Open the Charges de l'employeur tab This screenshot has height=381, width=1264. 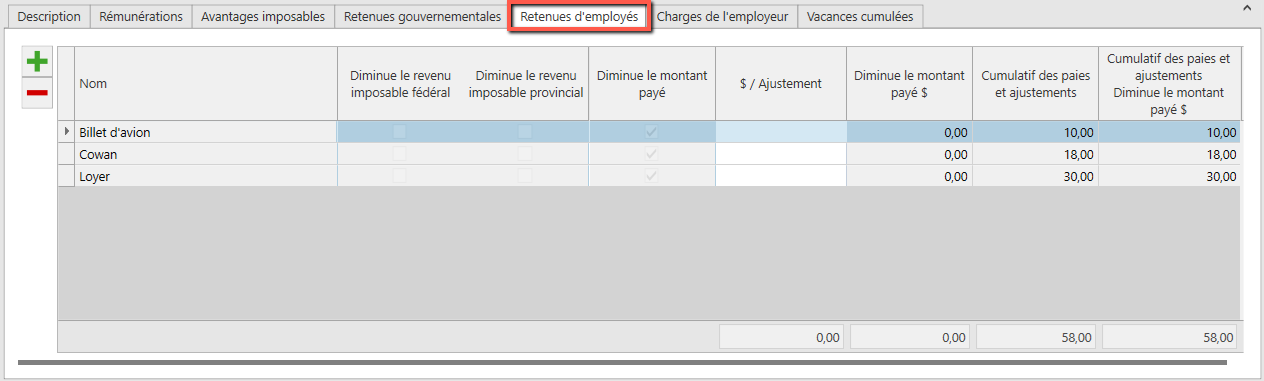click(722, 17)
